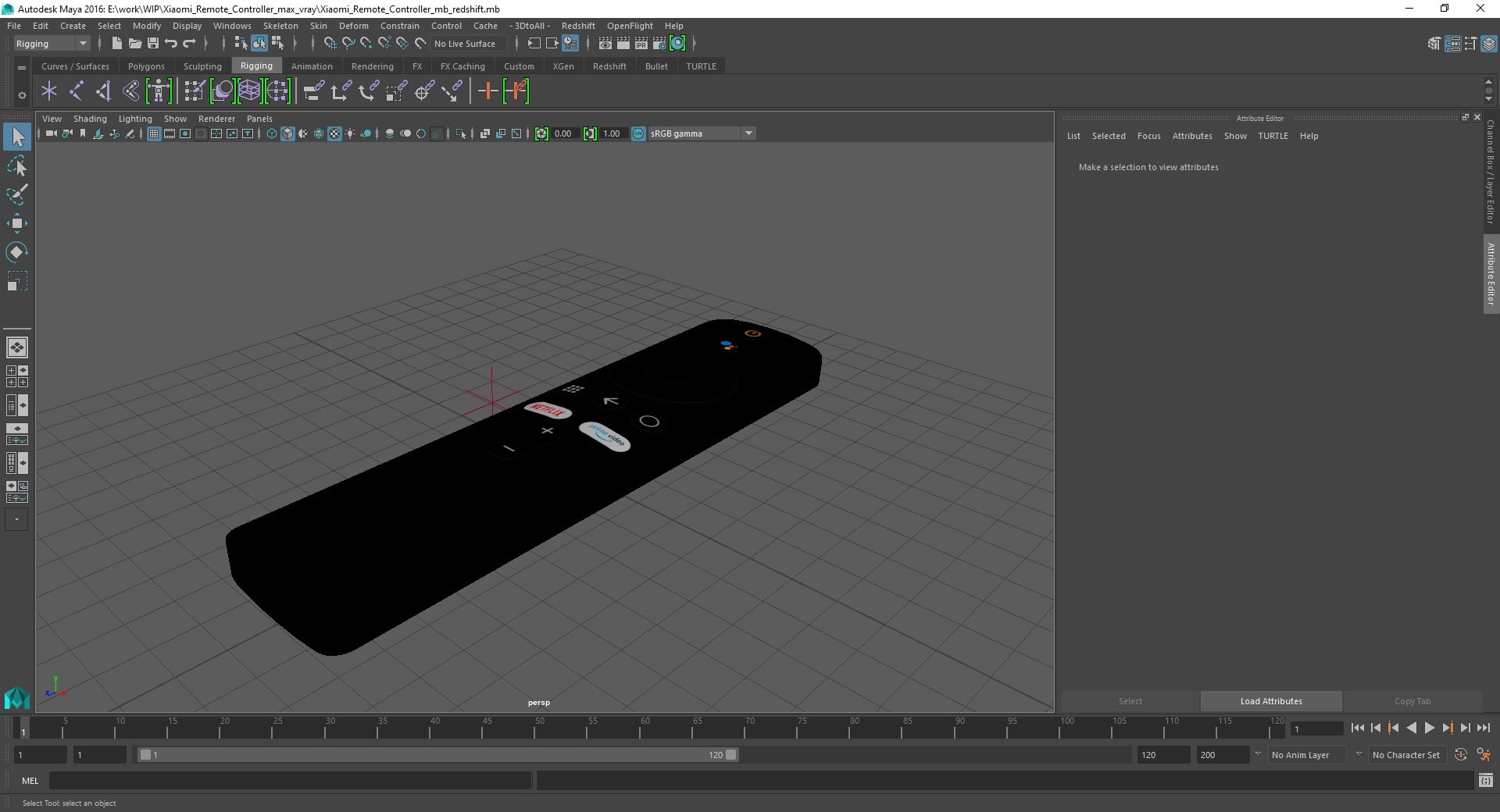Open the Constrain menu

(x=400, y=26)
